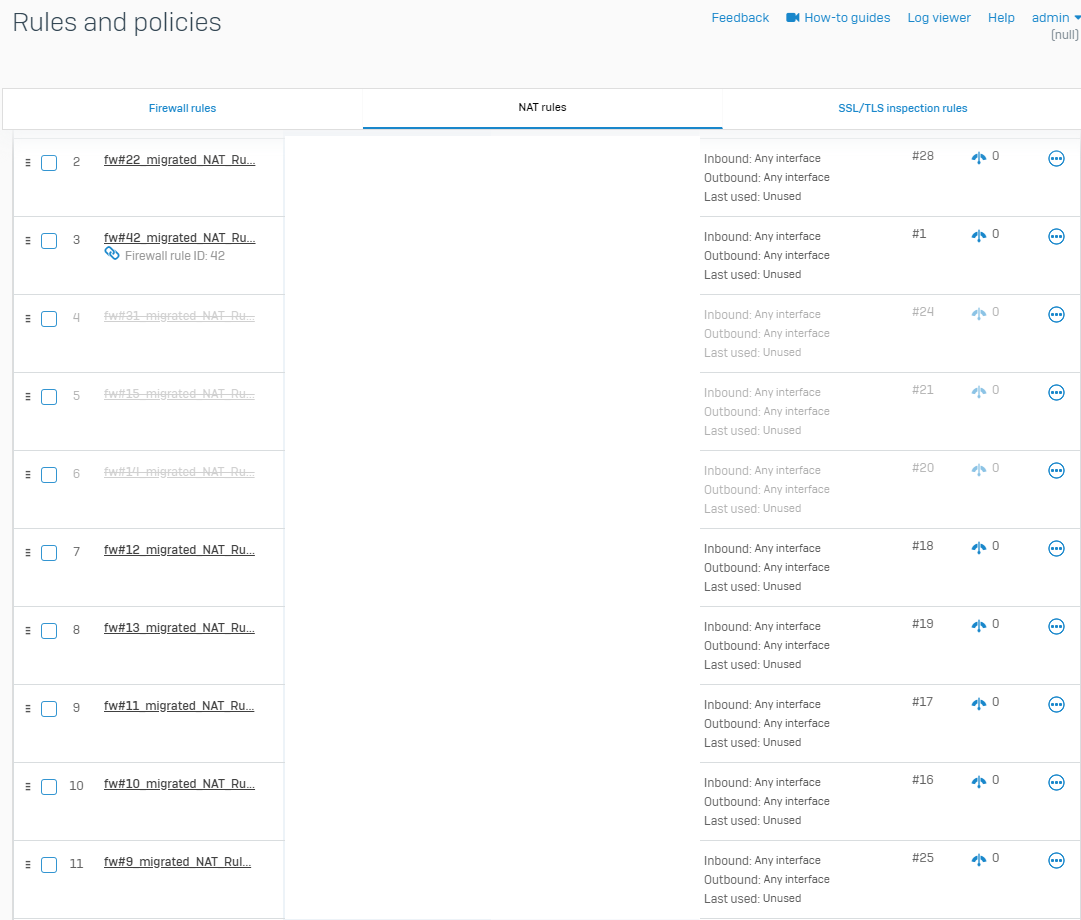Click the Feedback link in the header
This screenshot has width=1081, height=920.
[x=740, y=18]
